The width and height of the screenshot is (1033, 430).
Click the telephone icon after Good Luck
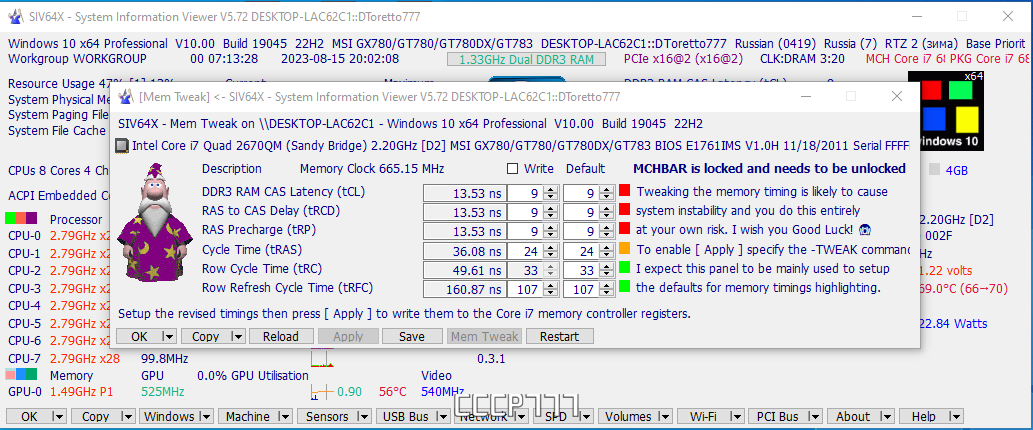click(x=866, y=230)
